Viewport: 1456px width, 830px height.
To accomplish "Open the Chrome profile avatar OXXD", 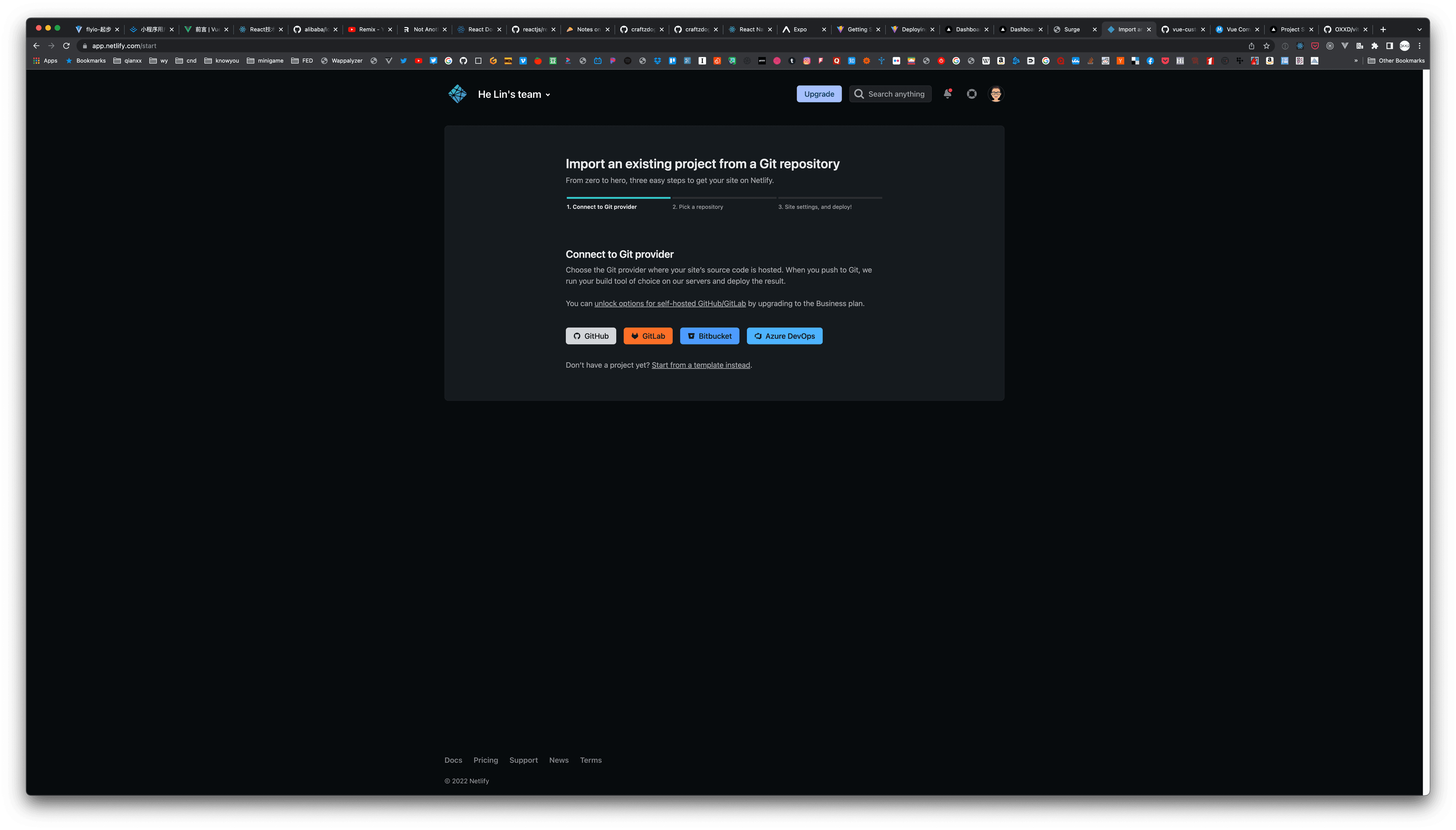I will [1404, 45].
